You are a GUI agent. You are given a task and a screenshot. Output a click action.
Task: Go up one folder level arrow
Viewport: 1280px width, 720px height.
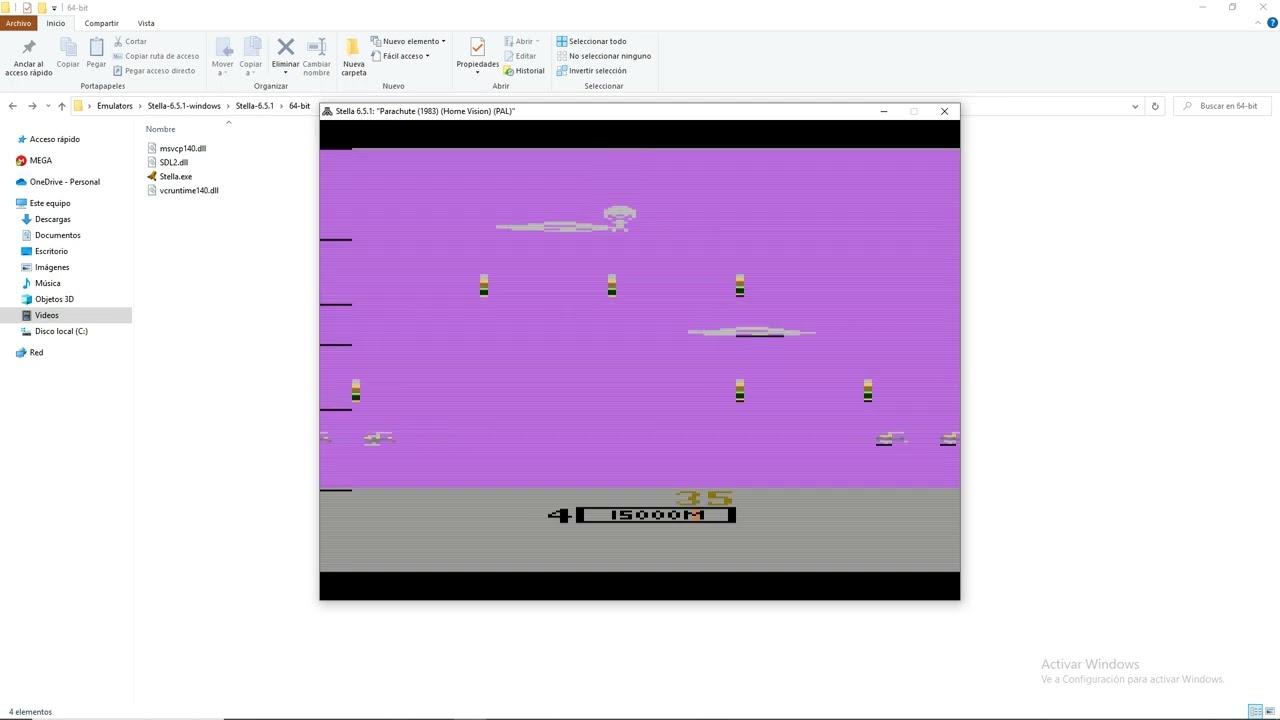[61, 106]
